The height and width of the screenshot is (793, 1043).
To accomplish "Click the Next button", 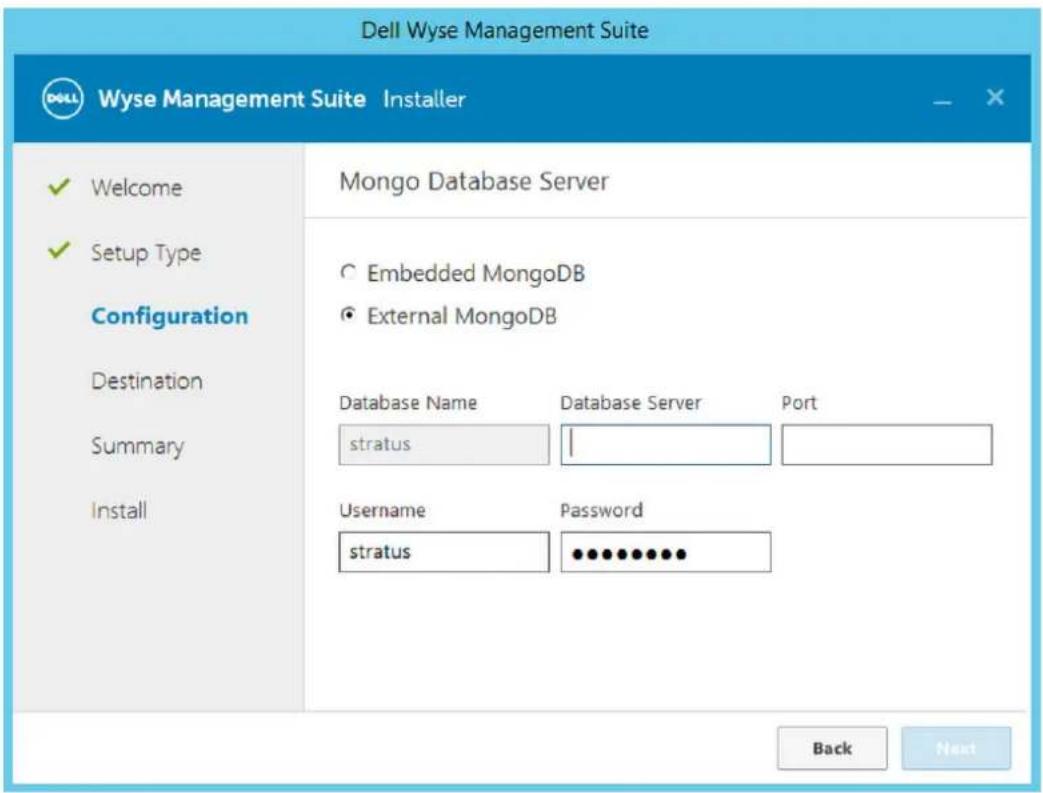I will coord(956,748).
